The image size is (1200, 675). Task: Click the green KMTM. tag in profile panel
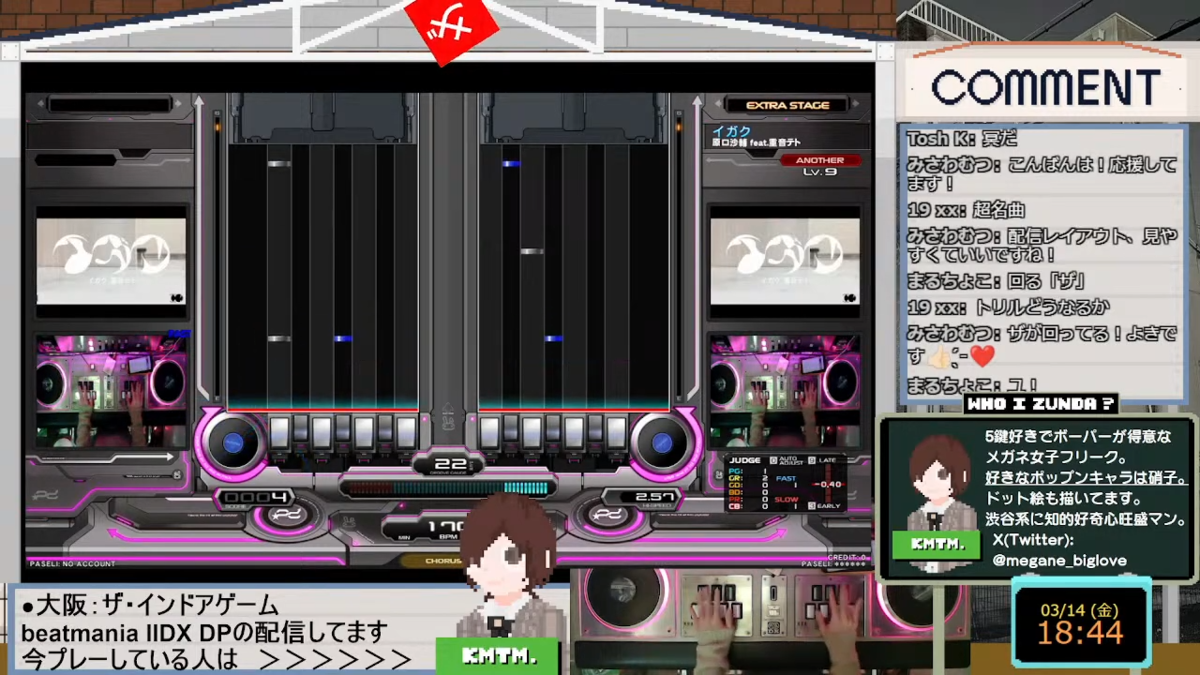pos(938,545)
